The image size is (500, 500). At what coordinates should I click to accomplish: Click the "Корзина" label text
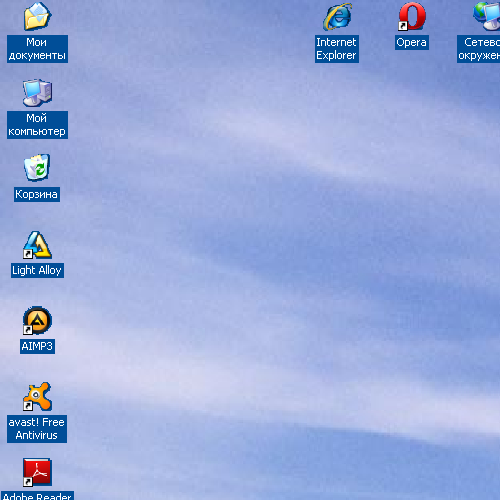pos(37,194)
